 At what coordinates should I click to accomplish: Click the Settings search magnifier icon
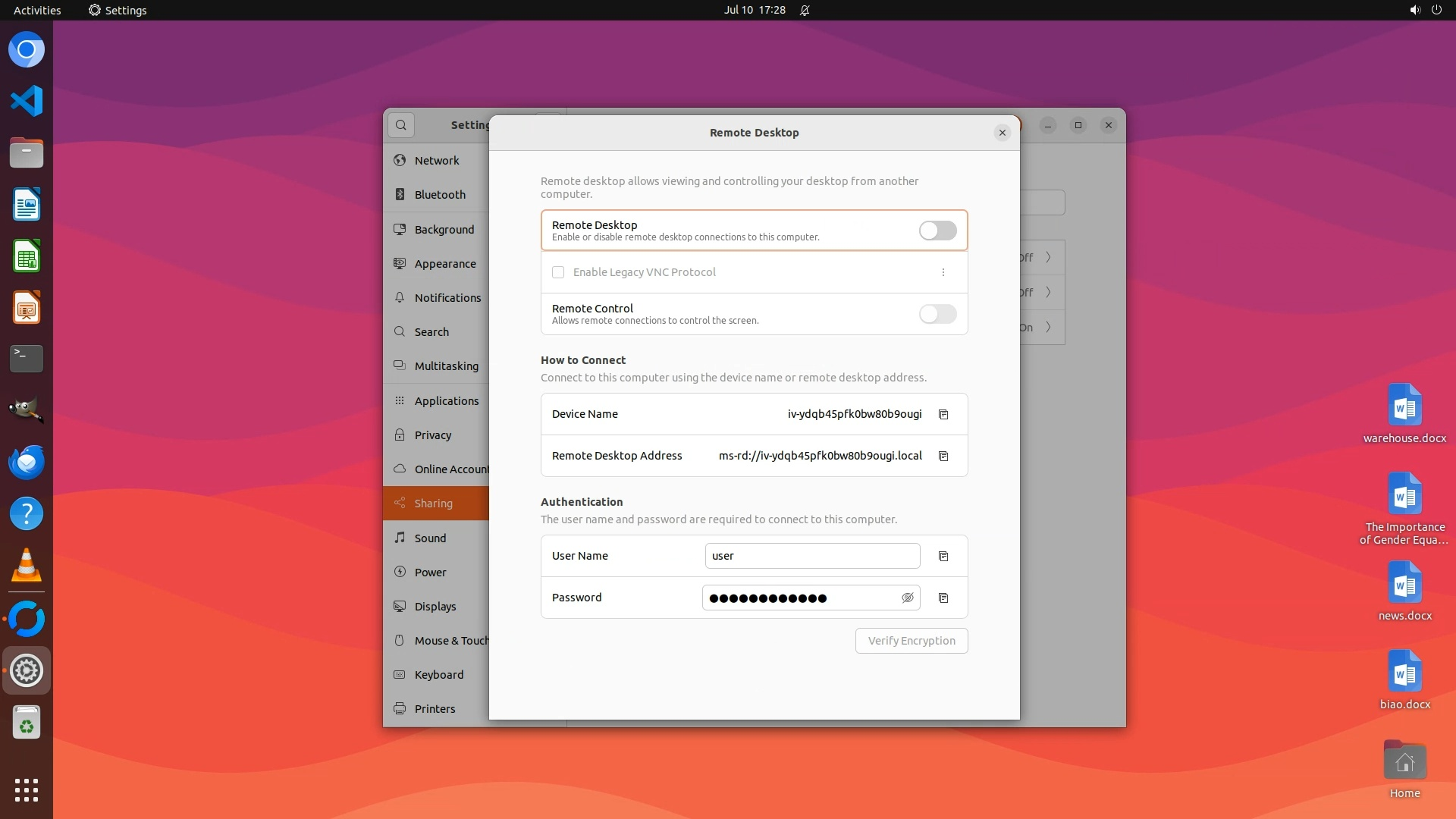[401, 125]
